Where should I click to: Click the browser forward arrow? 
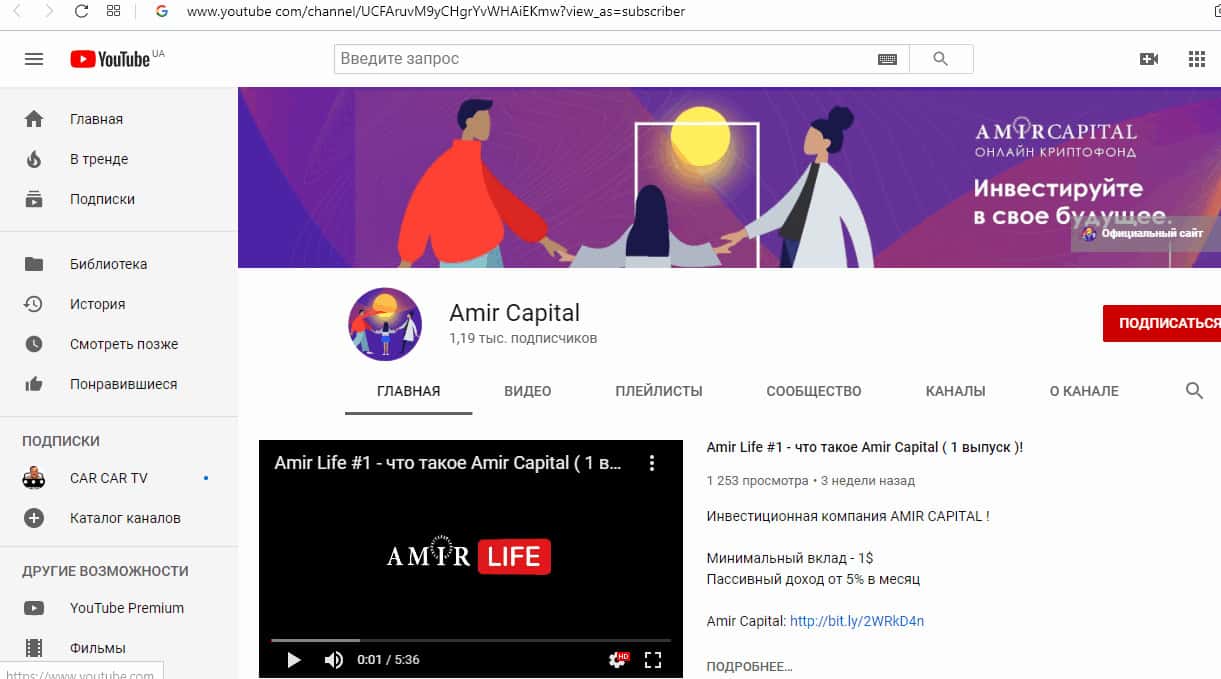[x=50, y=11]
